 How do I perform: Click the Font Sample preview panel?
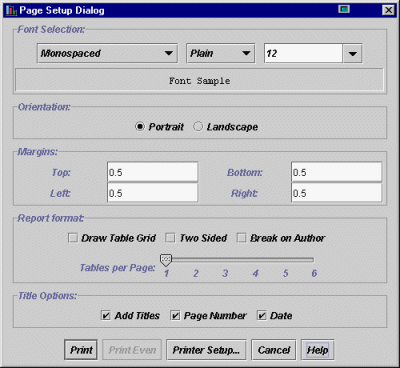[x=199, y=80]
